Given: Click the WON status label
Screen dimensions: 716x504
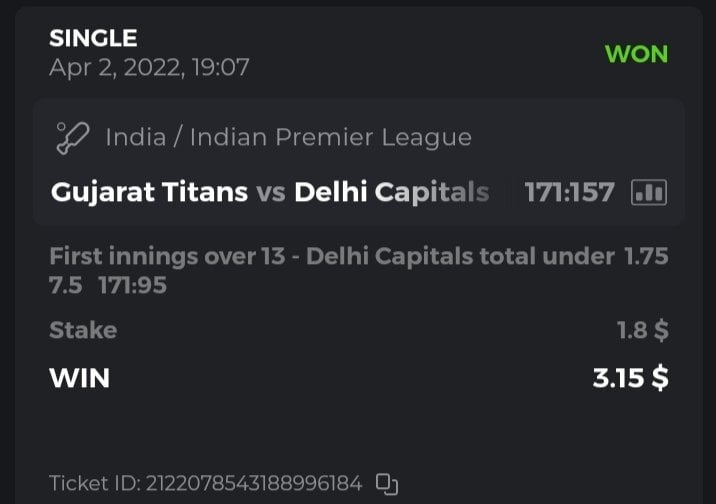Looking at the screenshot, I should (x=636, y=54).
